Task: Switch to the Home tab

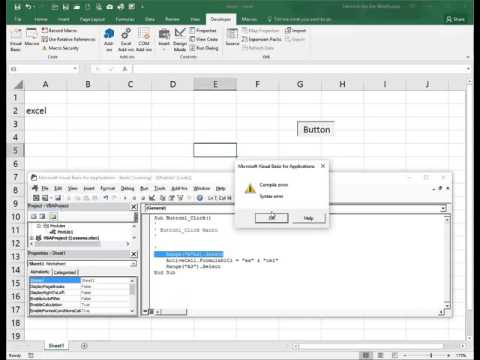Action: [x=41, y=19]
